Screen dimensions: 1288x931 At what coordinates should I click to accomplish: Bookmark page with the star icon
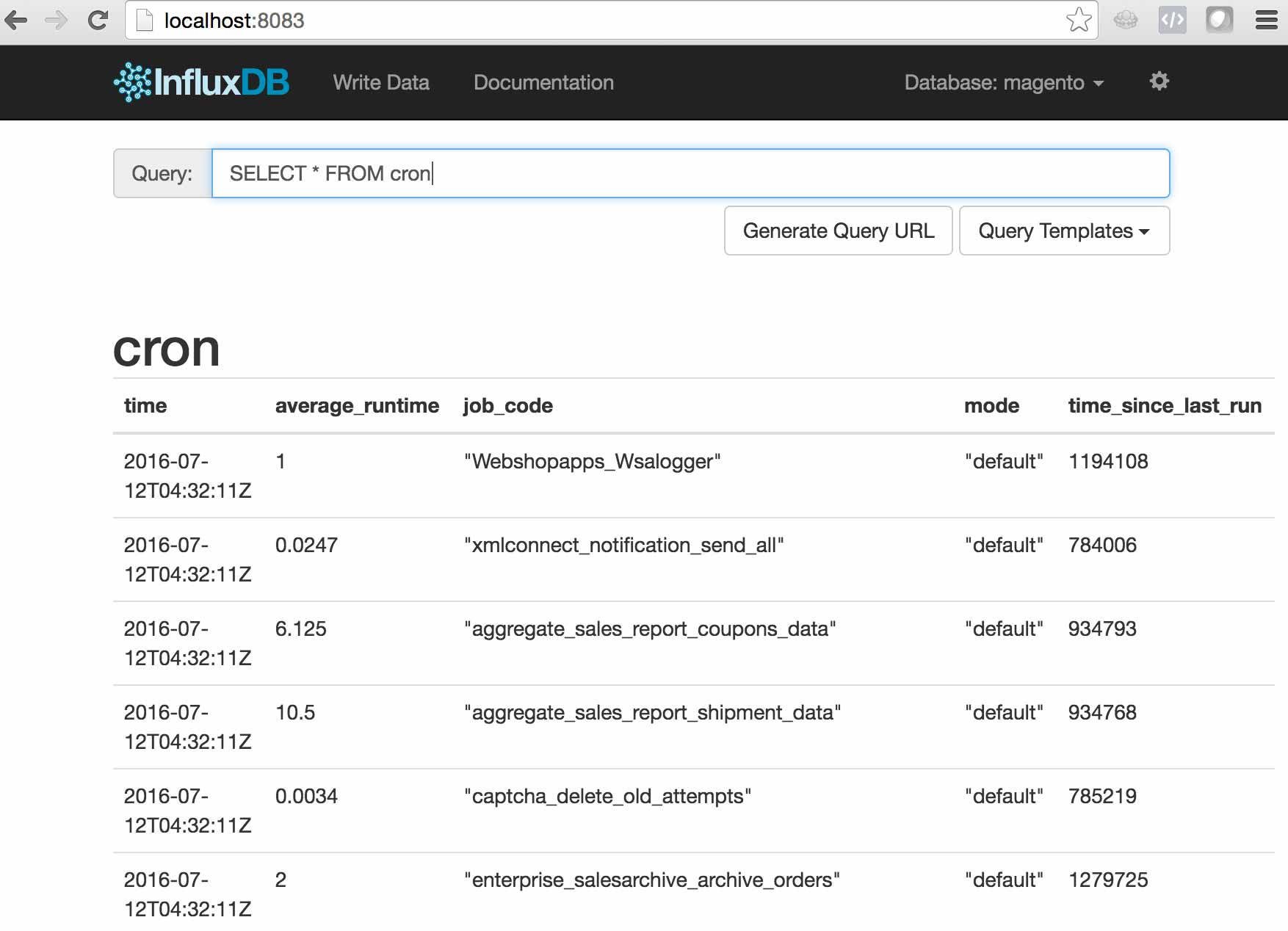pyautogui.click(x=1078, y=20)
